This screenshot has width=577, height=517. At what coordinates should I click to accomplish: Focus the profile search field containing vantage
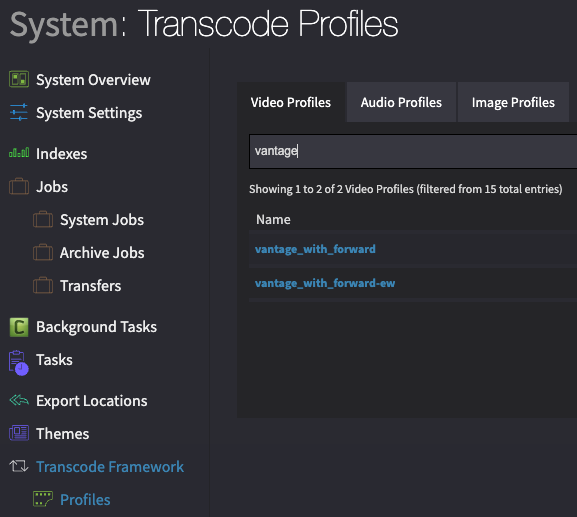pyautogui.click(x=413, y=151)
